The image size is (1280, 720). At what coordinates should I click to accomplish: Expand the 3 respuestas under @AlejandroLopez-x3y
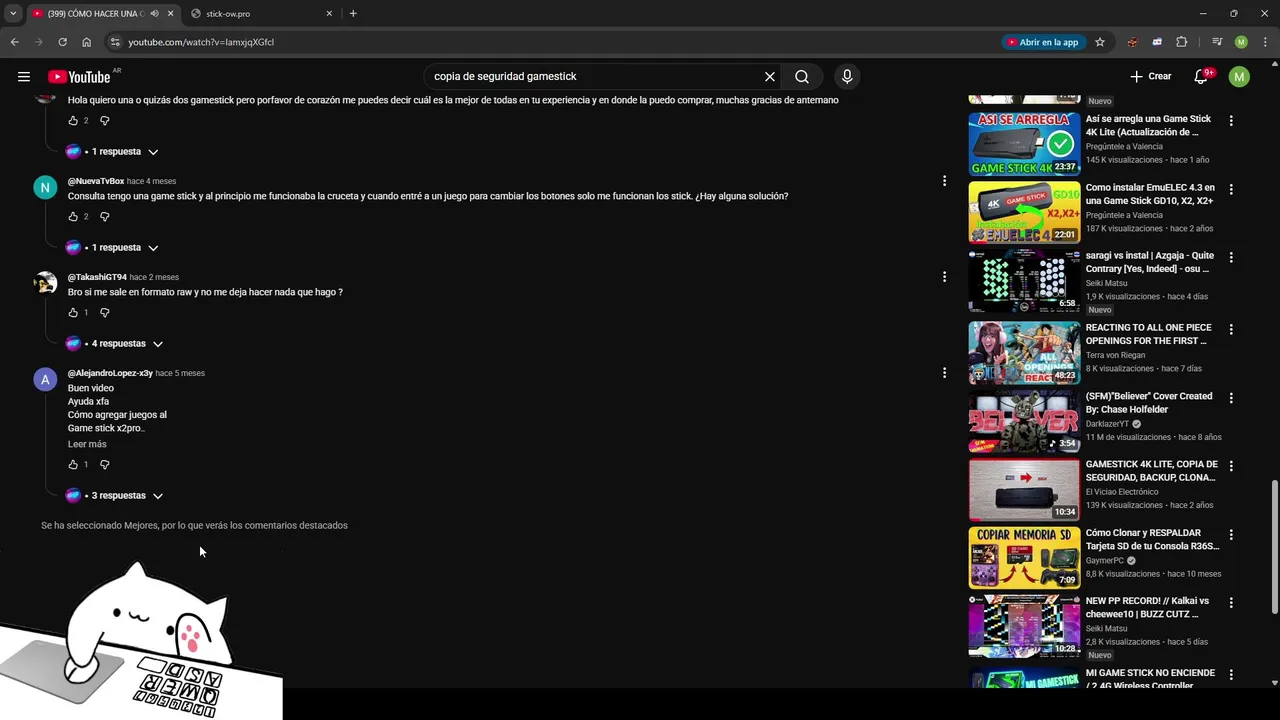click(114, 496)
